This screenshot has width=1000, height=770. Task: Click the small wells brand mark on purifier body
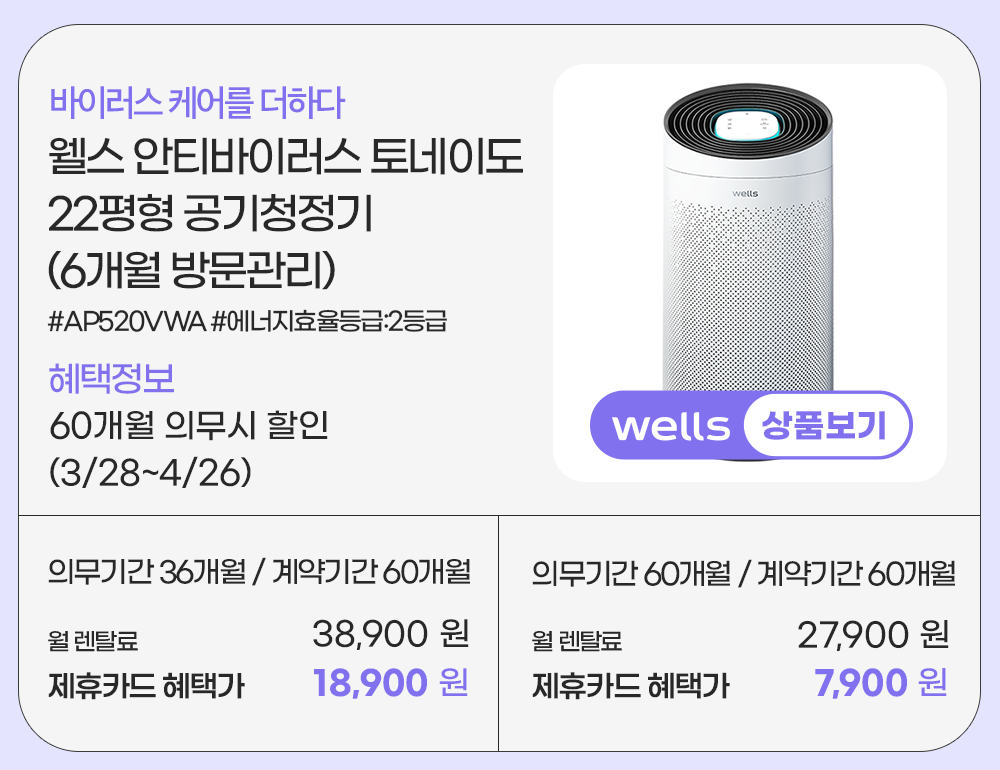745,192
